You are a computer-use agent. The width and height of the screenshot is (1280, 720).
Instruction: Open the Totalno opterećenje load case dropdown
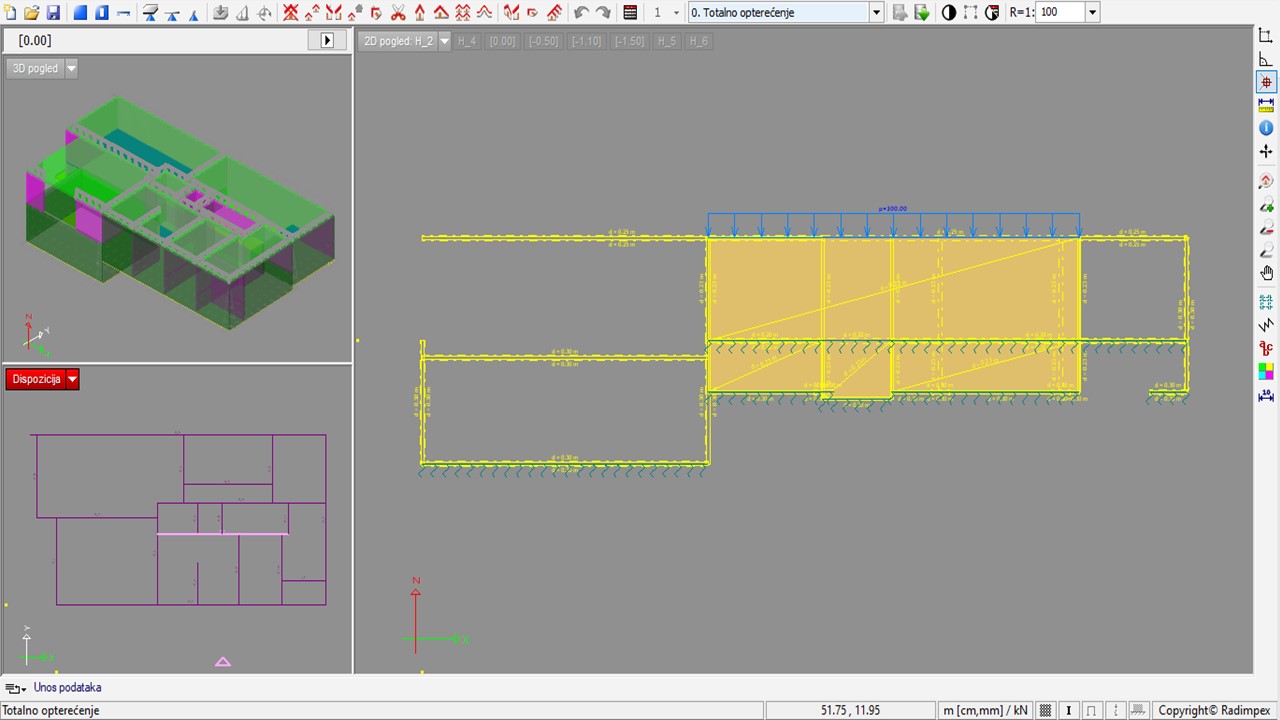point(877,13)
